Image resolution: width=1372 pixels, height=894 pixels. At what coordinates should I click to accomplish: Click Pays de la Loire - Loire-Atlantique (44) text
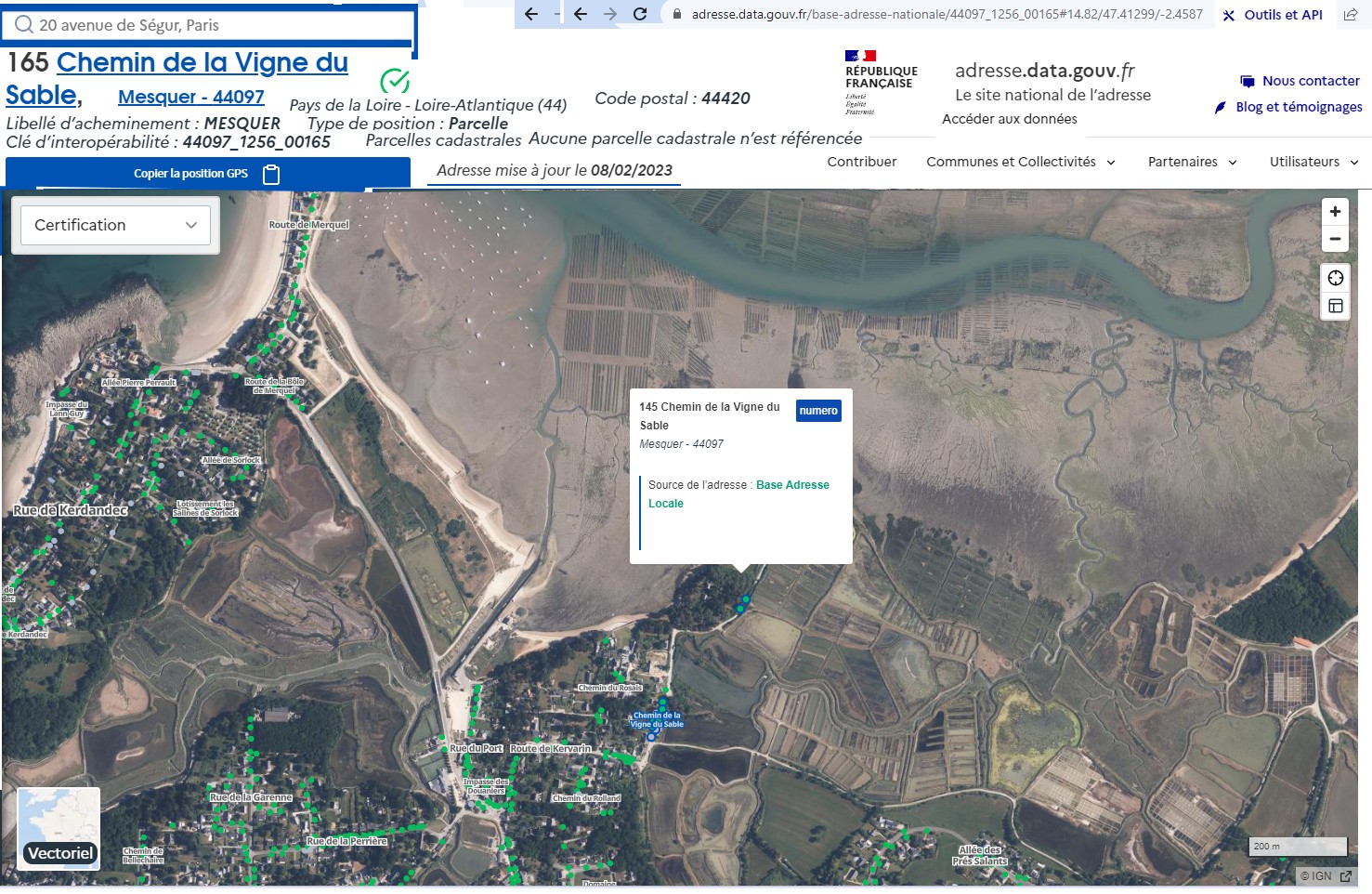428,106
